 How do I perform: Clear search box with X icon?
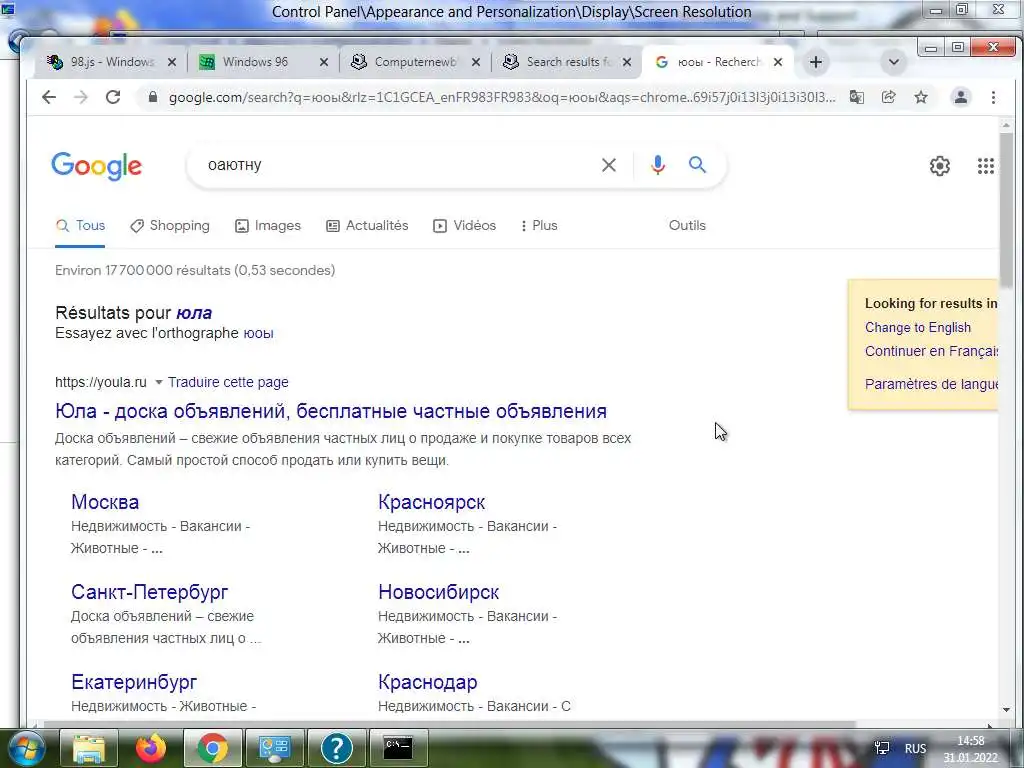(x=609, y=165)
